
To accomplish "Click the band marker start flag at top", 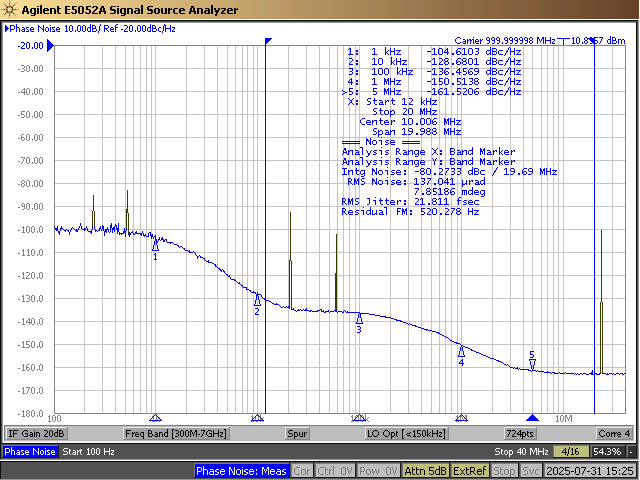I will (268, 41).
